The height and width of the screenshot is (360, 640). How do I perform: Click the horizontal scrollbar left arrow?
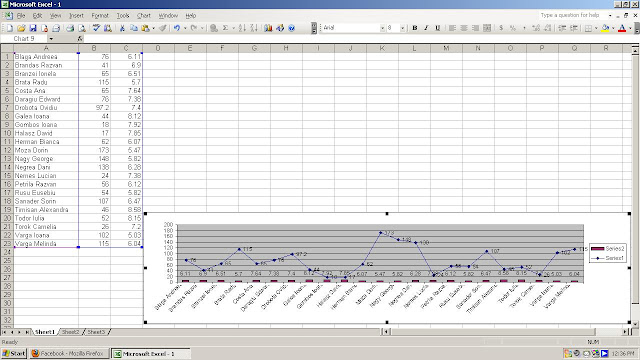(x=386, y=332)
